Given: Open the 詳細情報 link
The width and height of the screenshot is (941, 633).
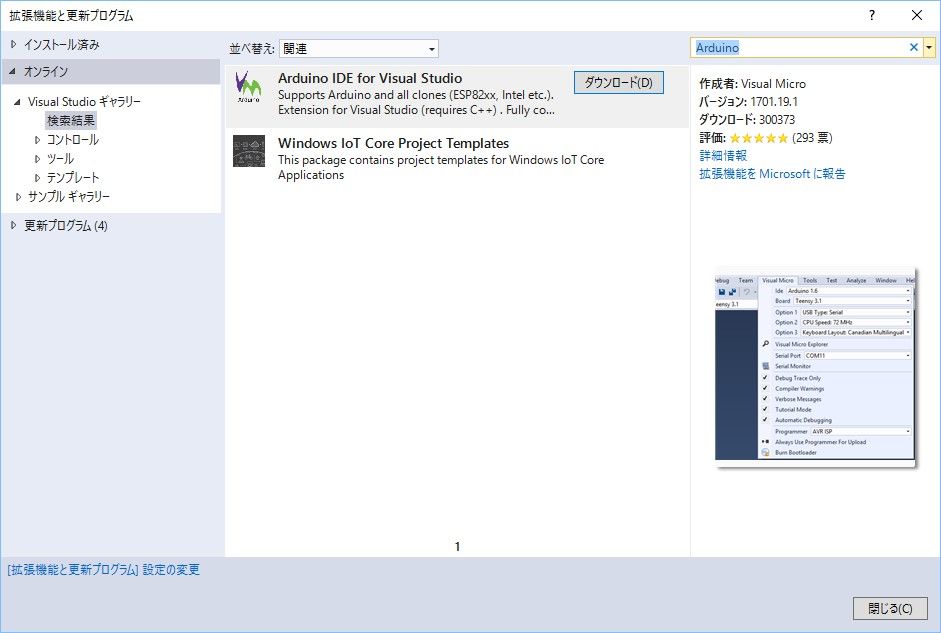Looking at the screenshot, I should (x=723, y=156).
